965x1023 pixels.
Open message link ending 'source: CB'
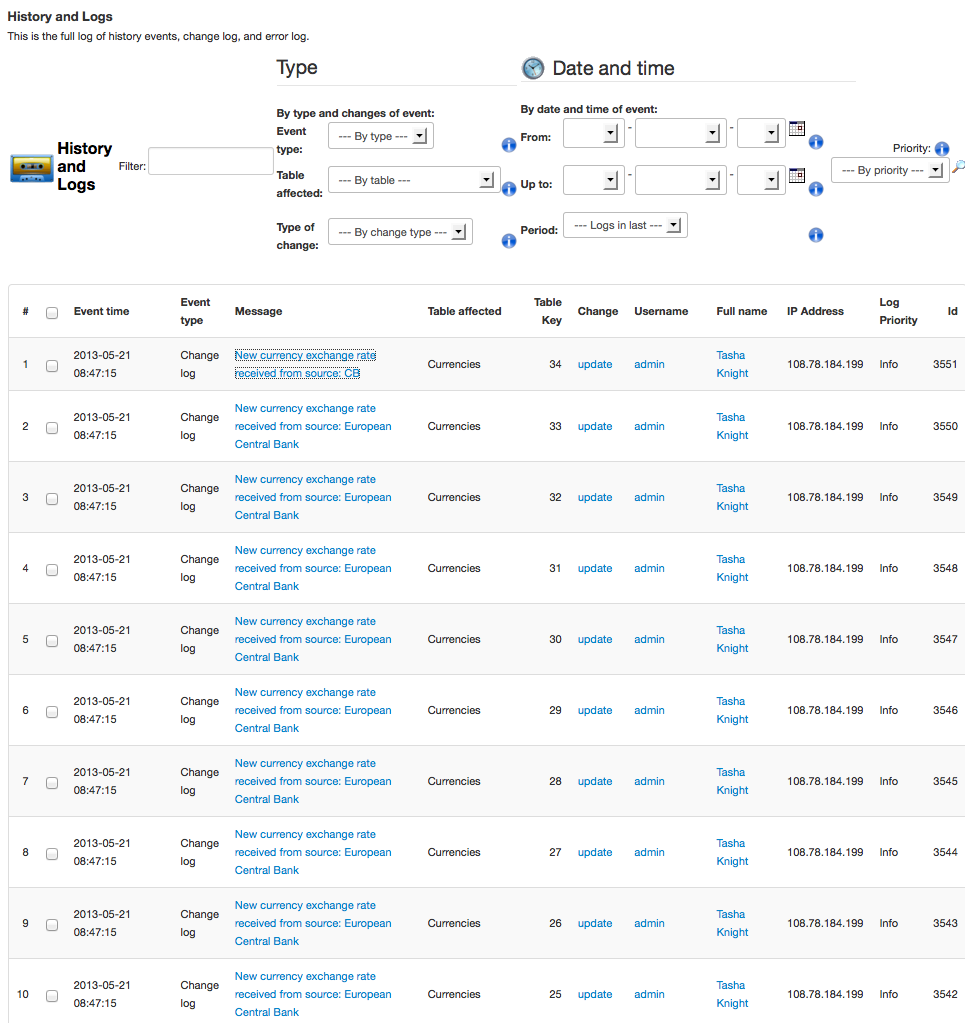pos(305,364)
